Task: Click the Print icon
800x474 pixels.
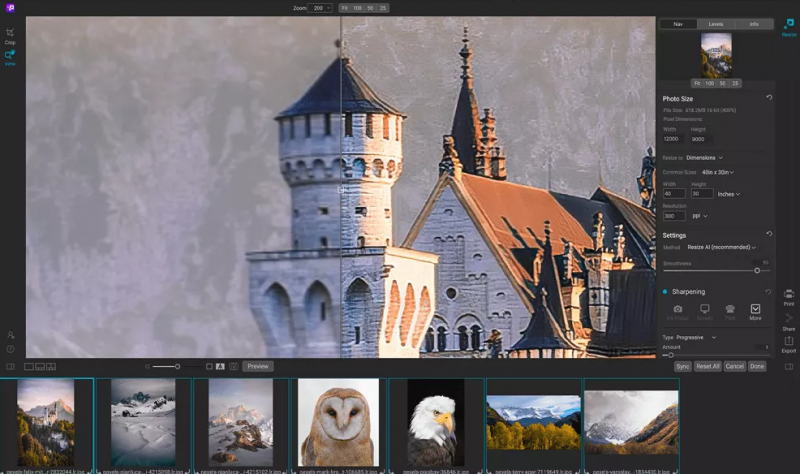Action: [789, 295]
